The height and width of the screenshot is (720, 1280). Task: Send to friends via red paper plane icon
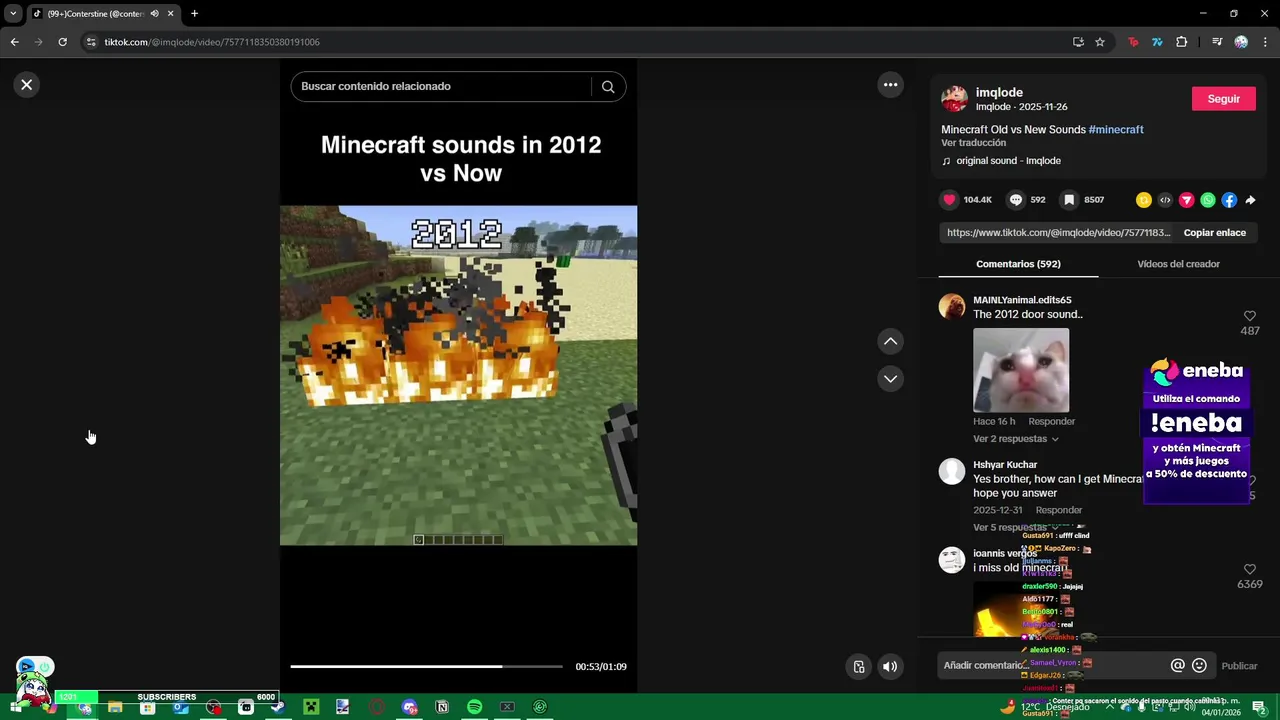tap(1187, 200)
